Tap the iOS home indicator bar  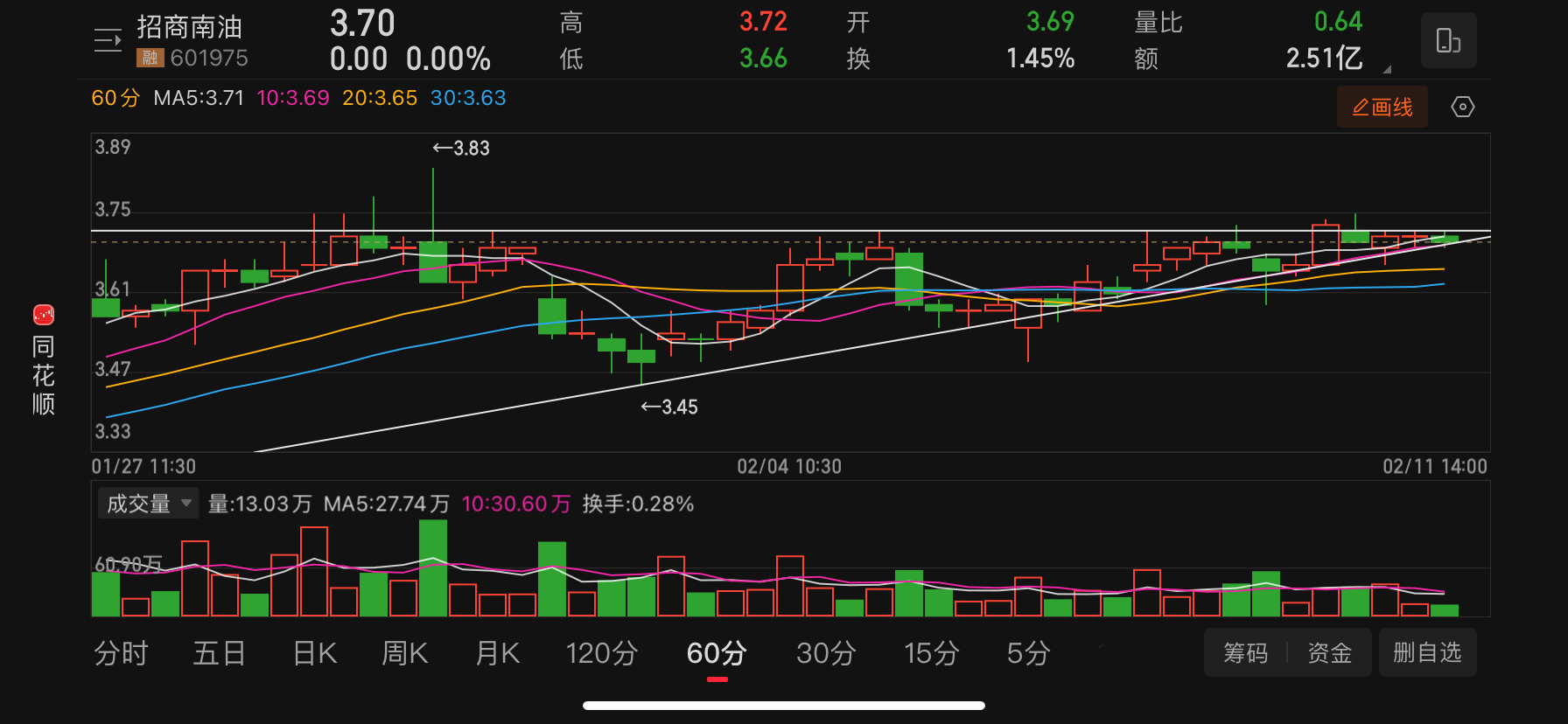click(784, 706)
